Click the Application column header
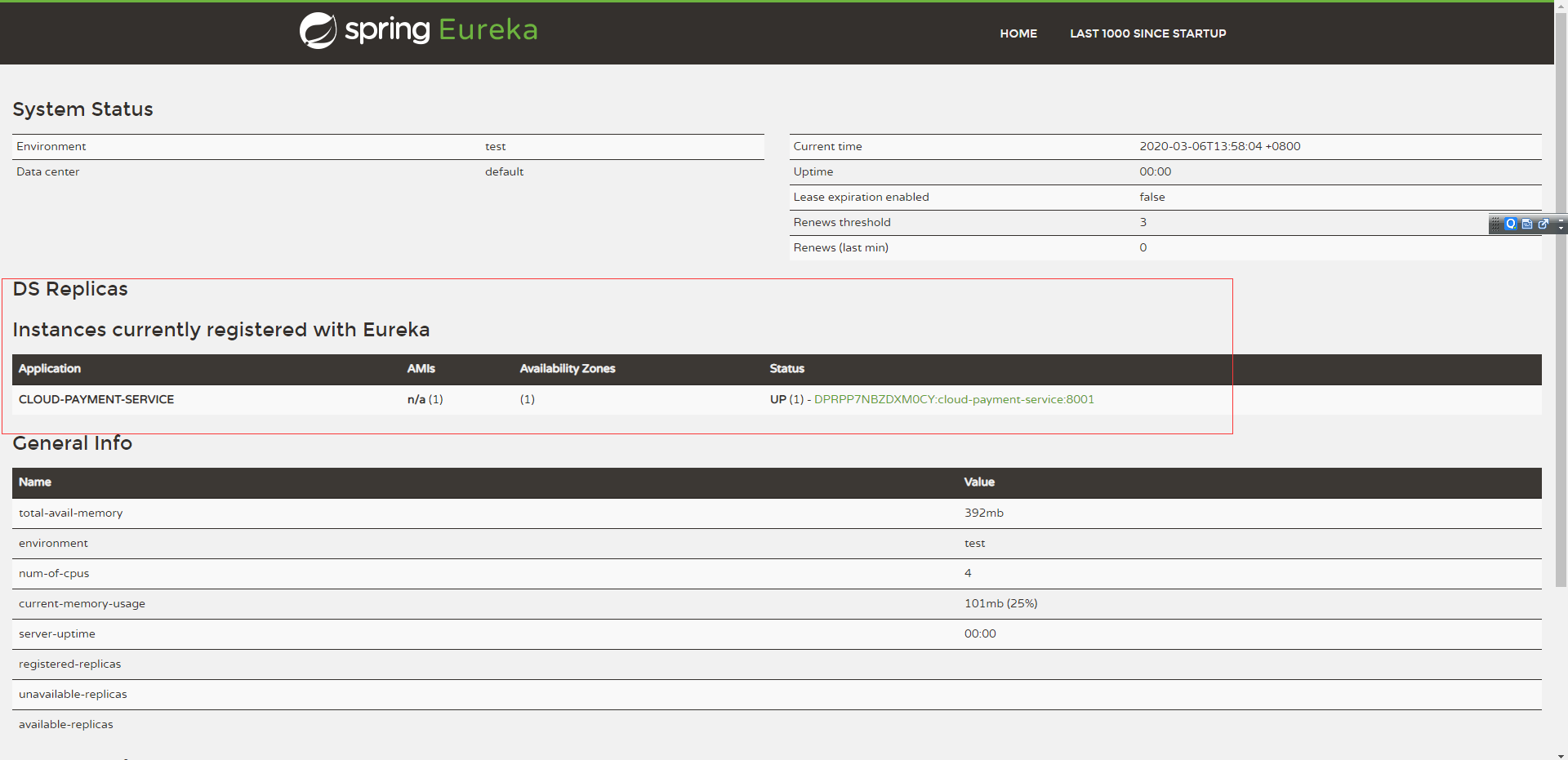 click(x=50, y=369)
